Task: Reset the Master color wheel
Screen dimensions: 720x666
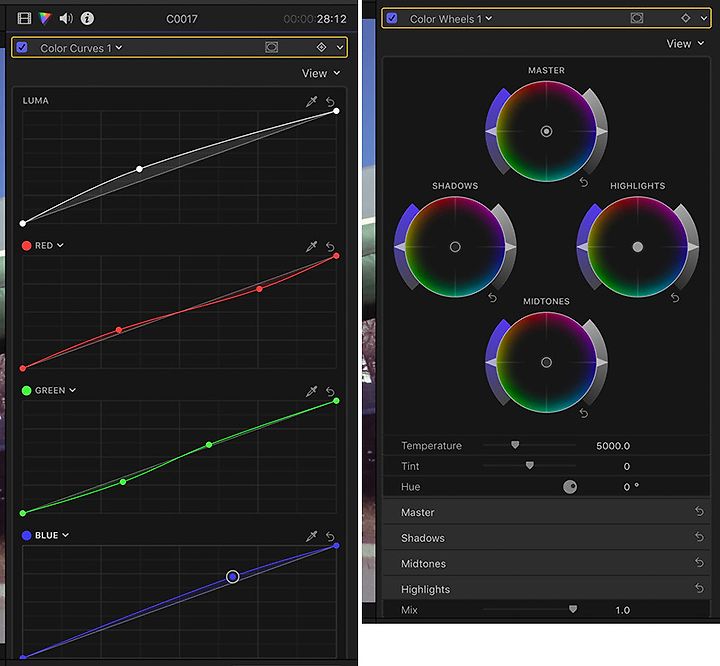Action: pos(584,182)
